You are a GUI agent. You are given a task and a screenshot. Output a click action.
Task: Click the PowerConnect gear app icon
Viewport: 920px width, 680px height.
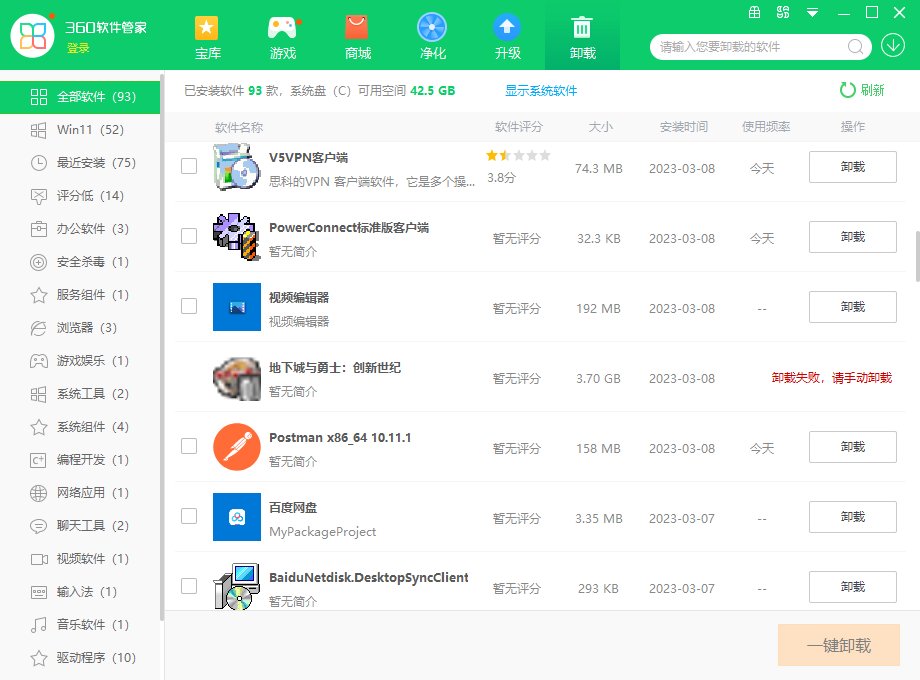(x=236, y=236)
